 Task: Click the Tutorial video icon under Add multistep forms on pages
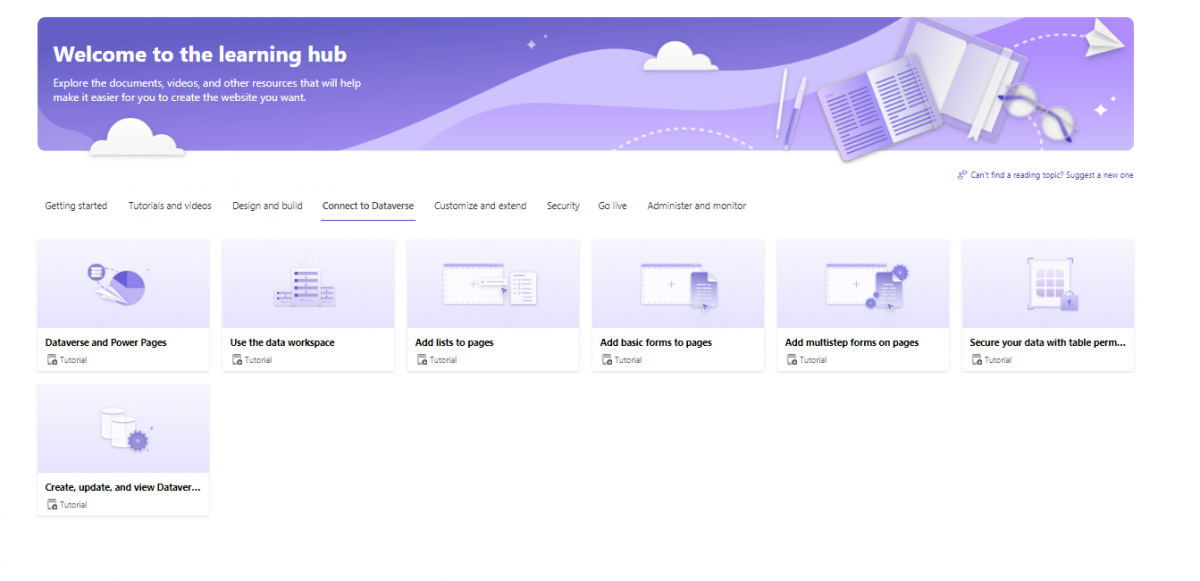coord(792,359)
